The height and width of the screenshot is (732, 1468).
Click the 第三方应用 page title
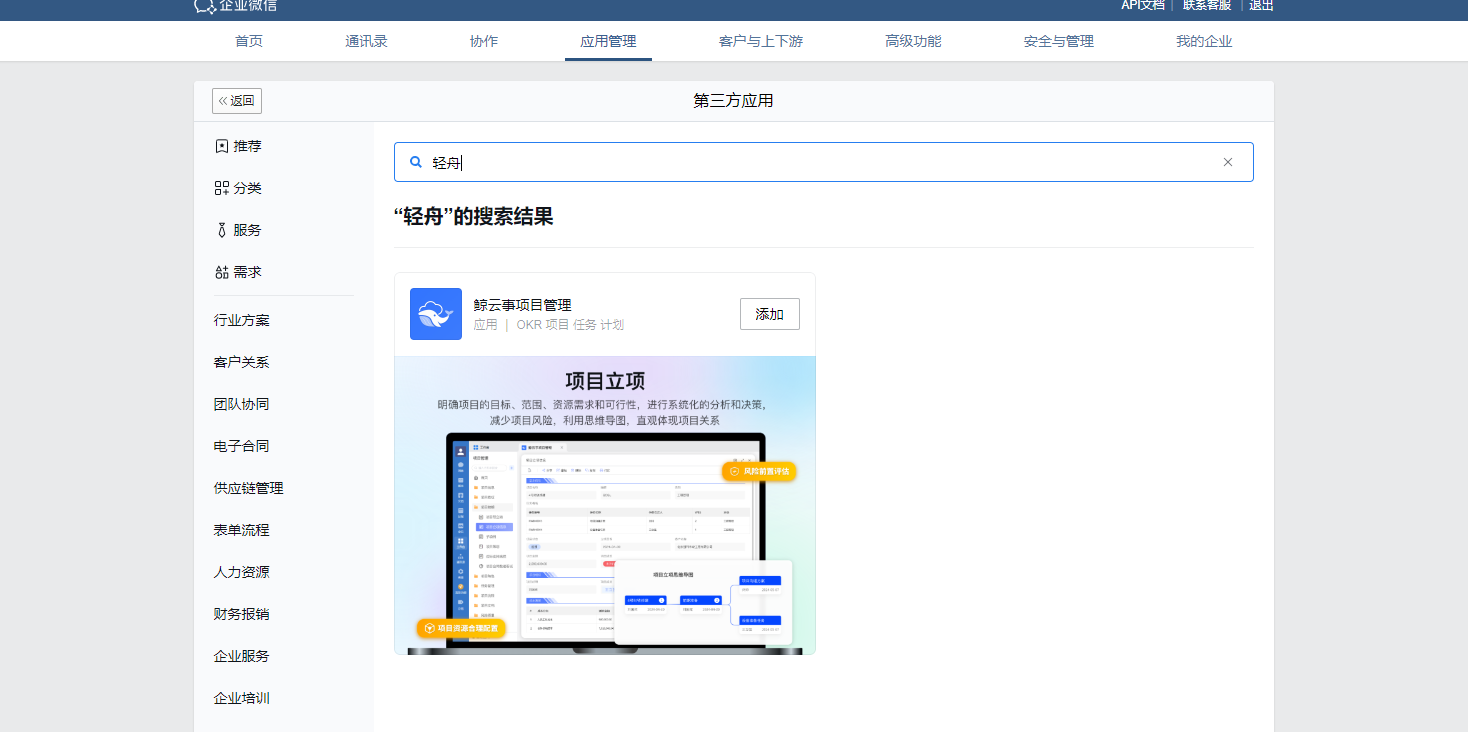click(733, 101)
